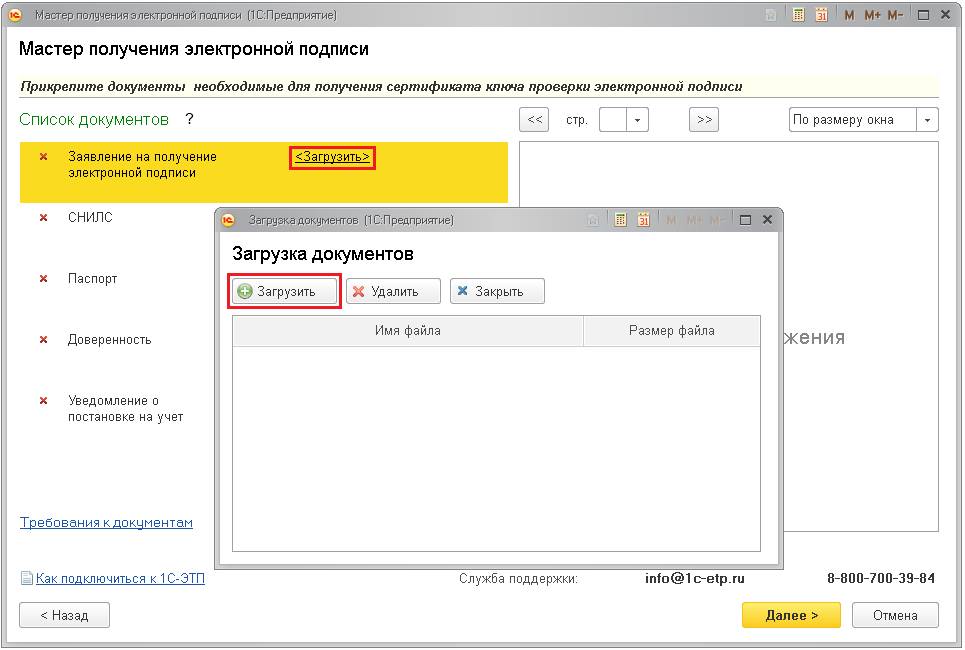Click red cross next to Заявление на получение

[44, 156]
